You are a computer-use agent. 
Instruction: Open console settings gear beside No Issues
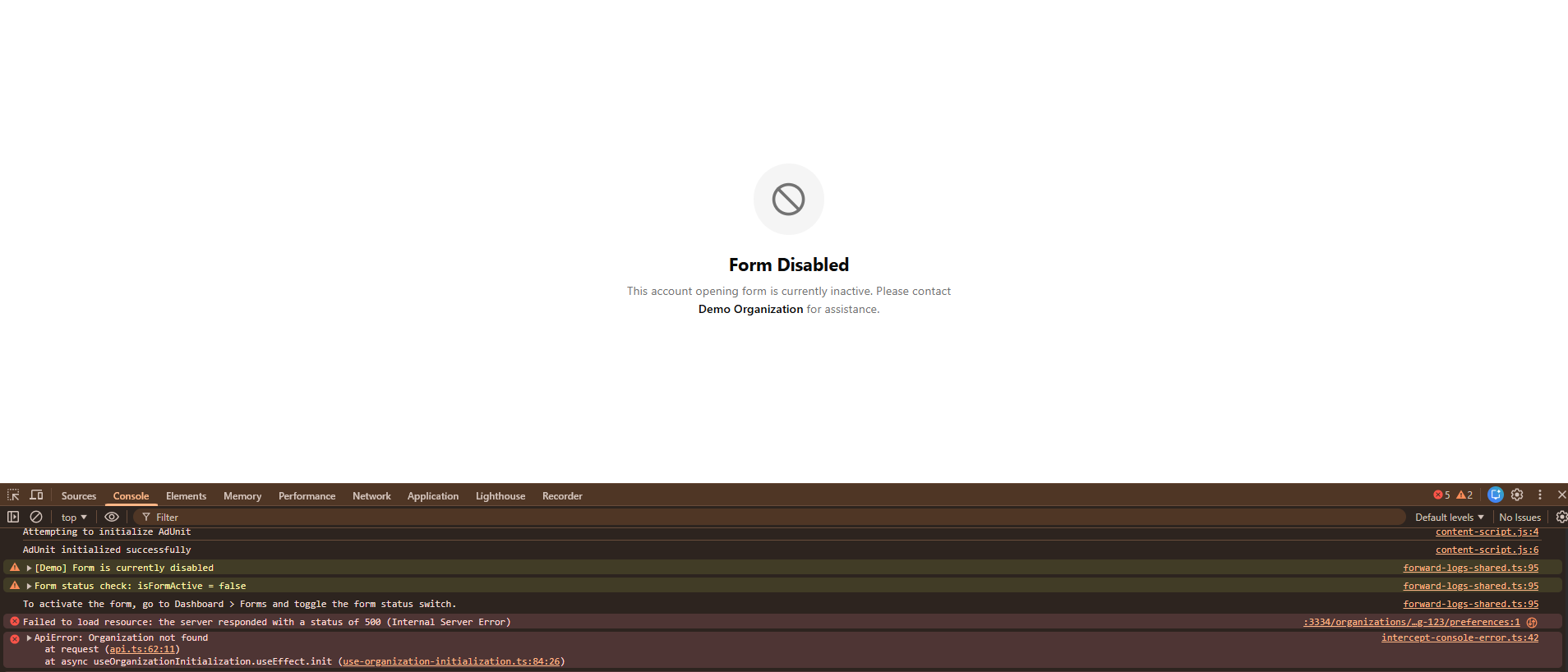(1561, 517)
